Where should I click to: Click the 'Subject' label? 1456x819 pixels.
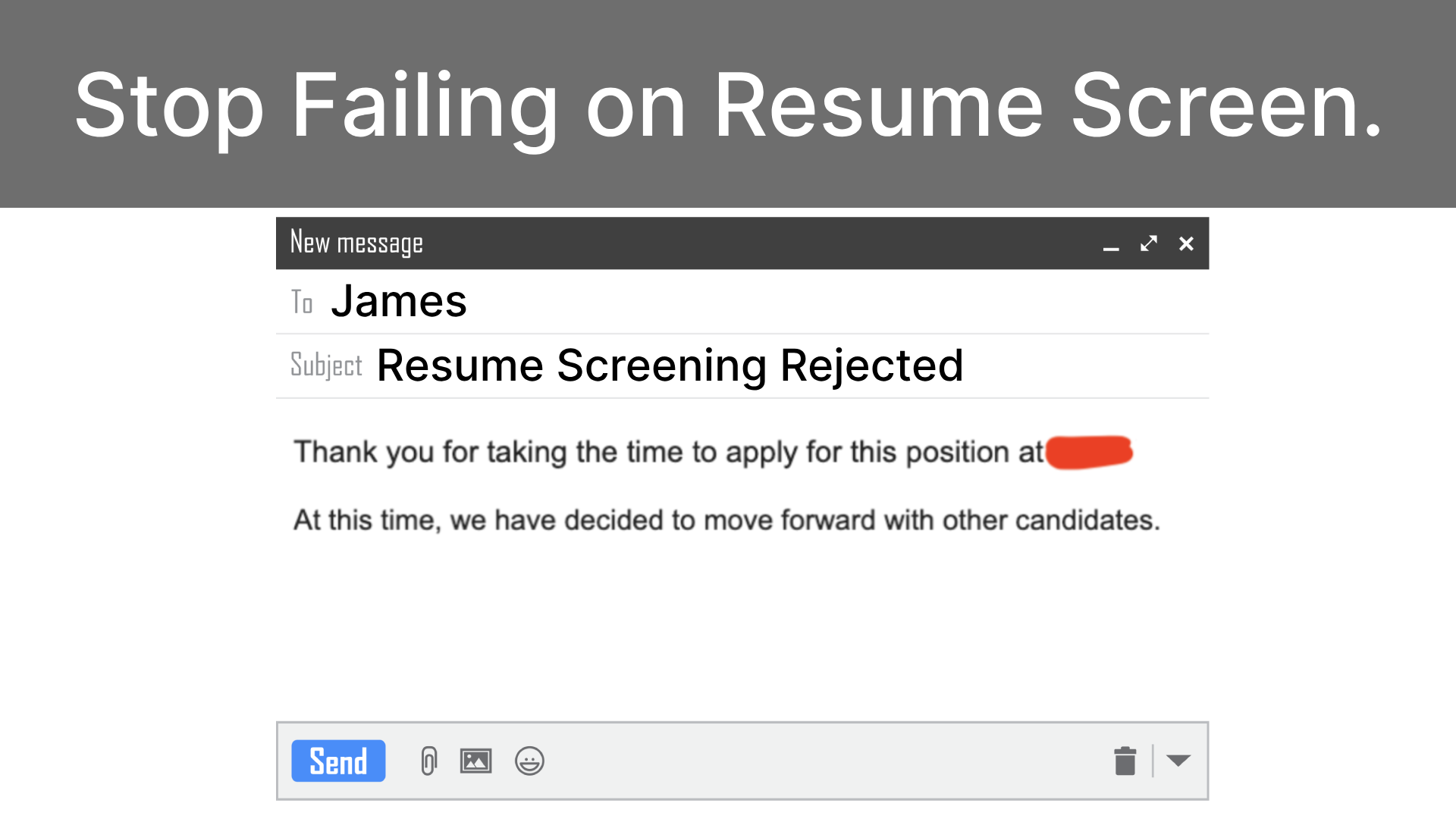(x=326, y=366)
